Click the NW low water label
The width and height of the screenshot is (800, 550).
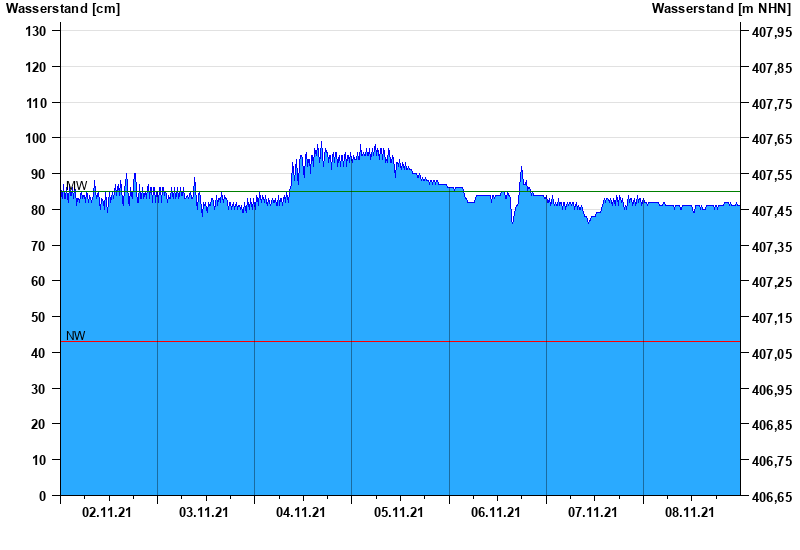76,336
